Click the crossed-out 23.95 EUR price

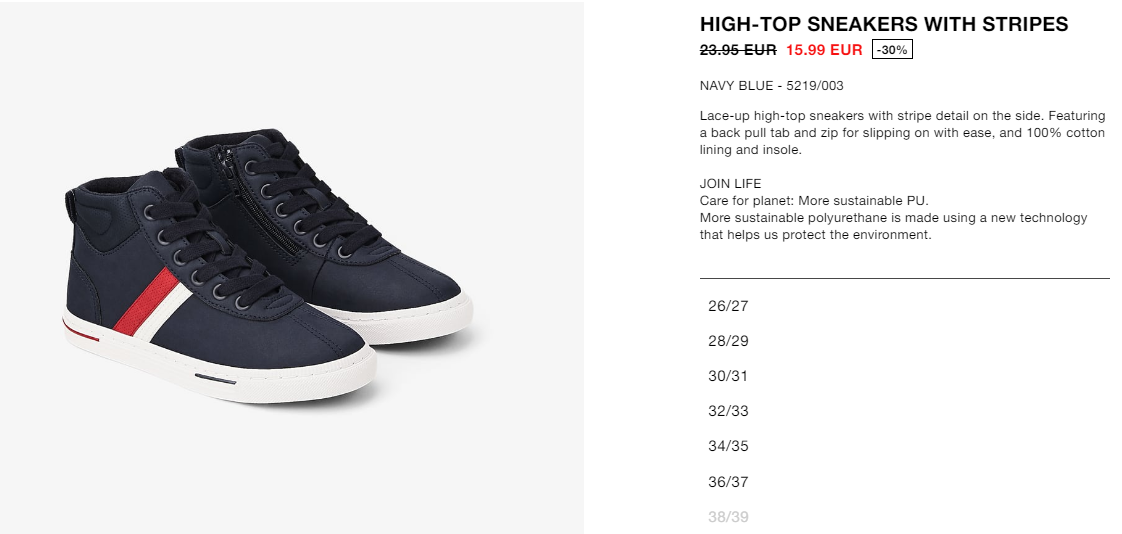click(x=738, y=50)
